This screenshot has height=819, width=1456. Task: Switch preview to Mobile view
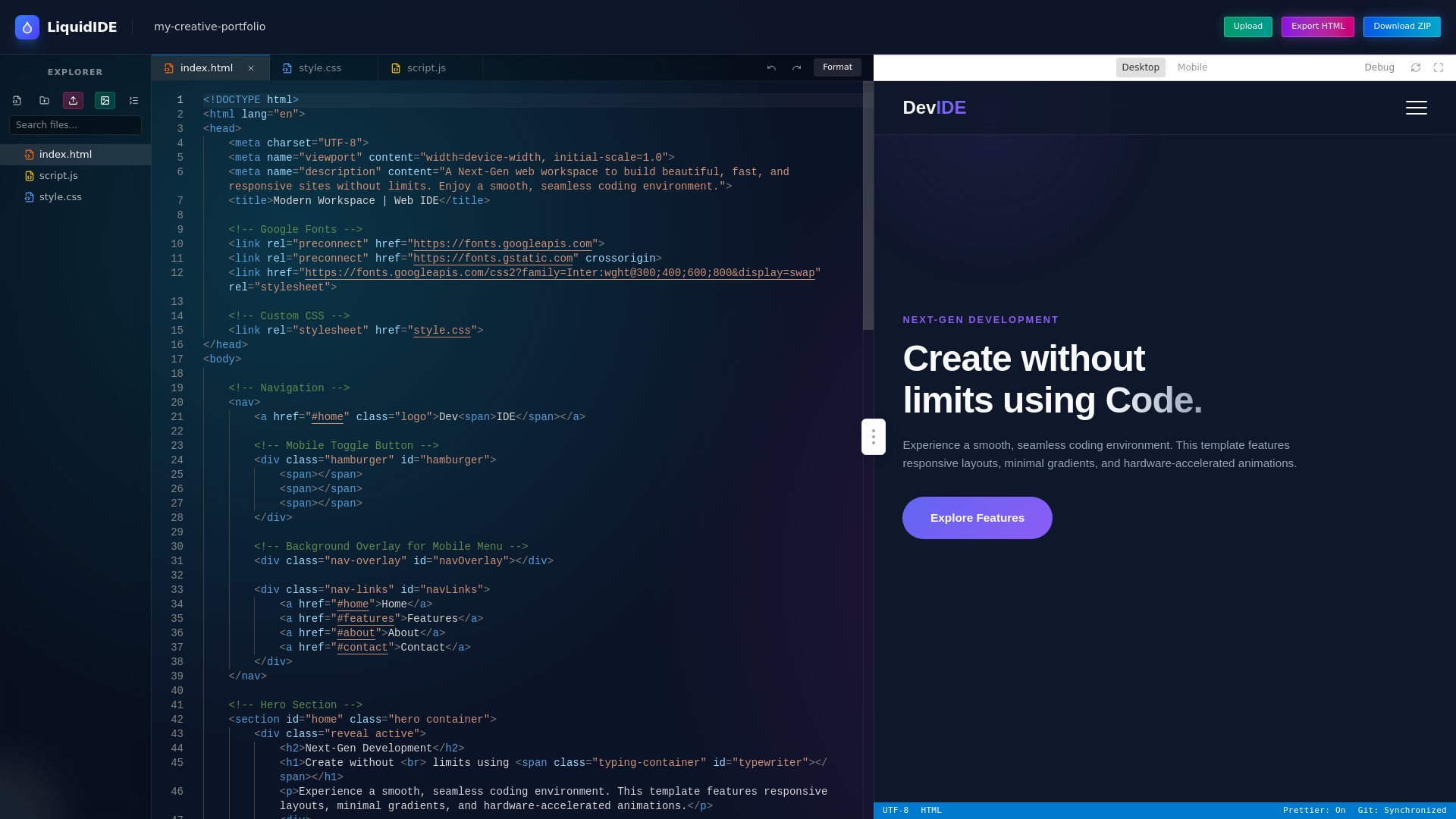[x=1192, y=67]
